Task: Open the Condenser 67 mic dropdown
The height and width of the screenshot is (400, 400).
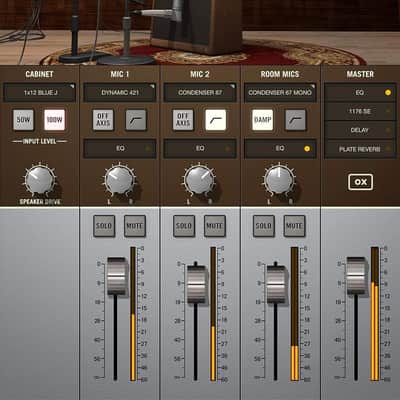Action: (200, 93)
